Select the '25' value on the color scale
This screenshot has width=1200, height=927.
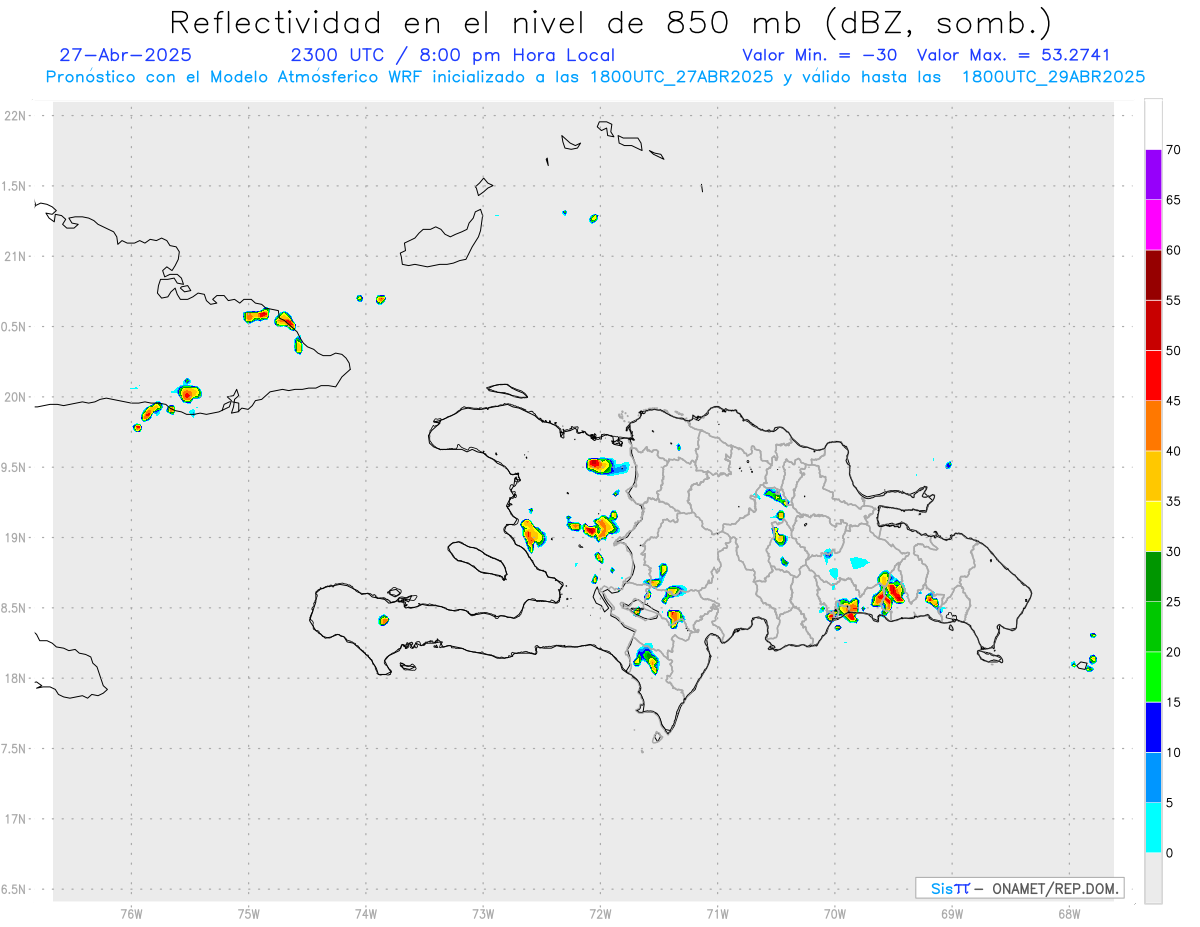1174,602
